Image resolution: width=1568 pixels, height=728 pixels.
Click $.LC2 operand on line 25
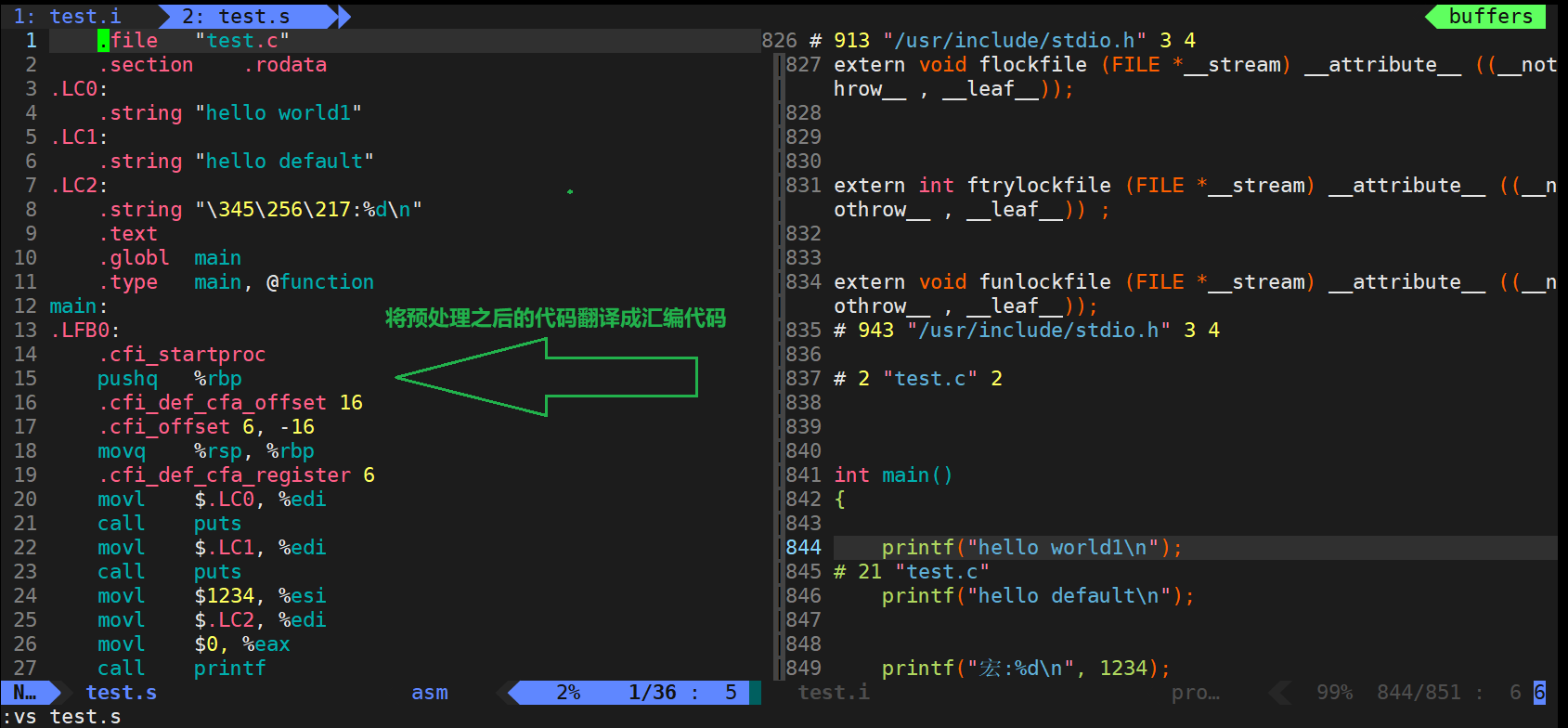click(225, 619)
